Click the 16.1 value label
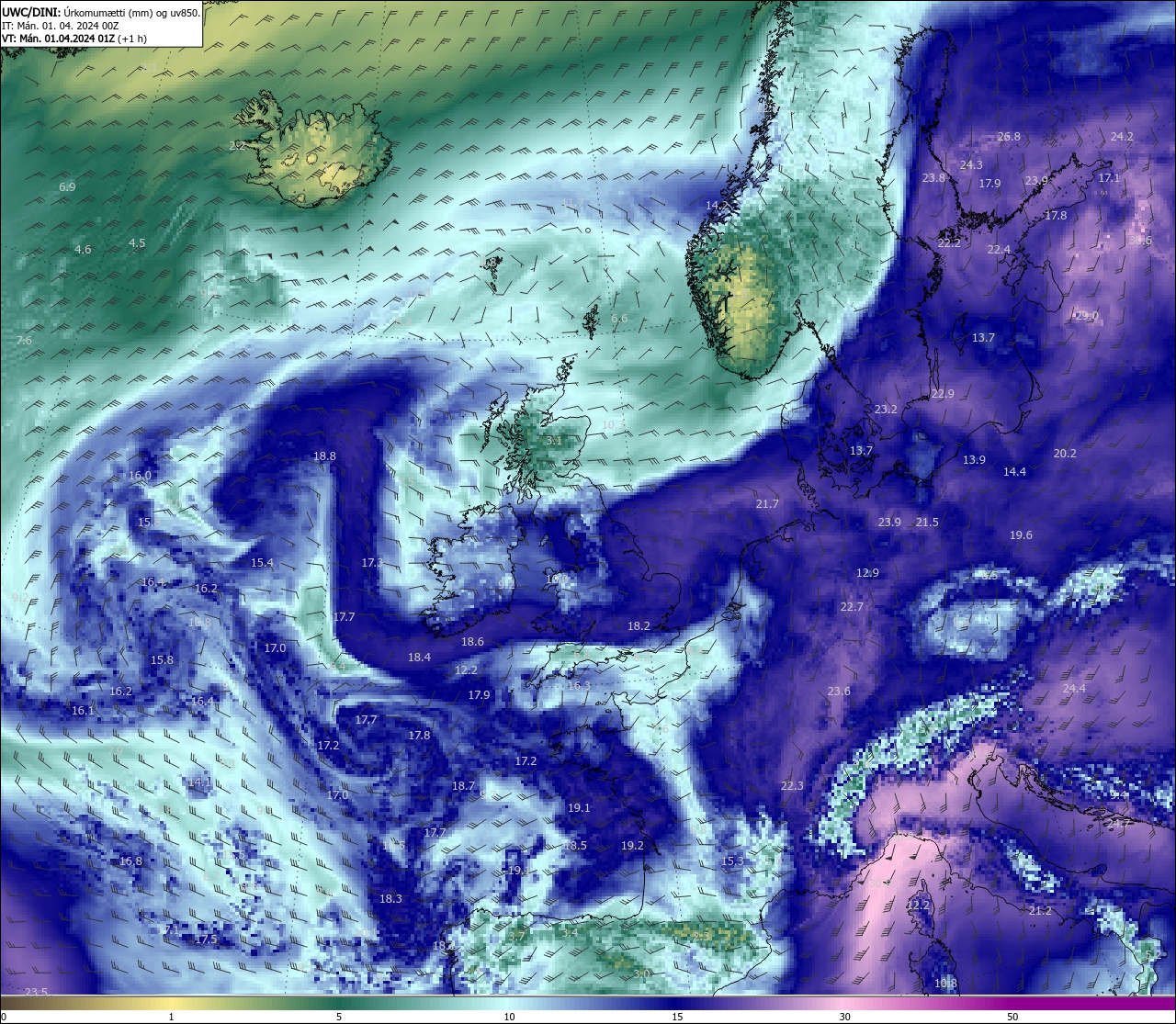The image size is (1176, 1024). pos(83,711)
